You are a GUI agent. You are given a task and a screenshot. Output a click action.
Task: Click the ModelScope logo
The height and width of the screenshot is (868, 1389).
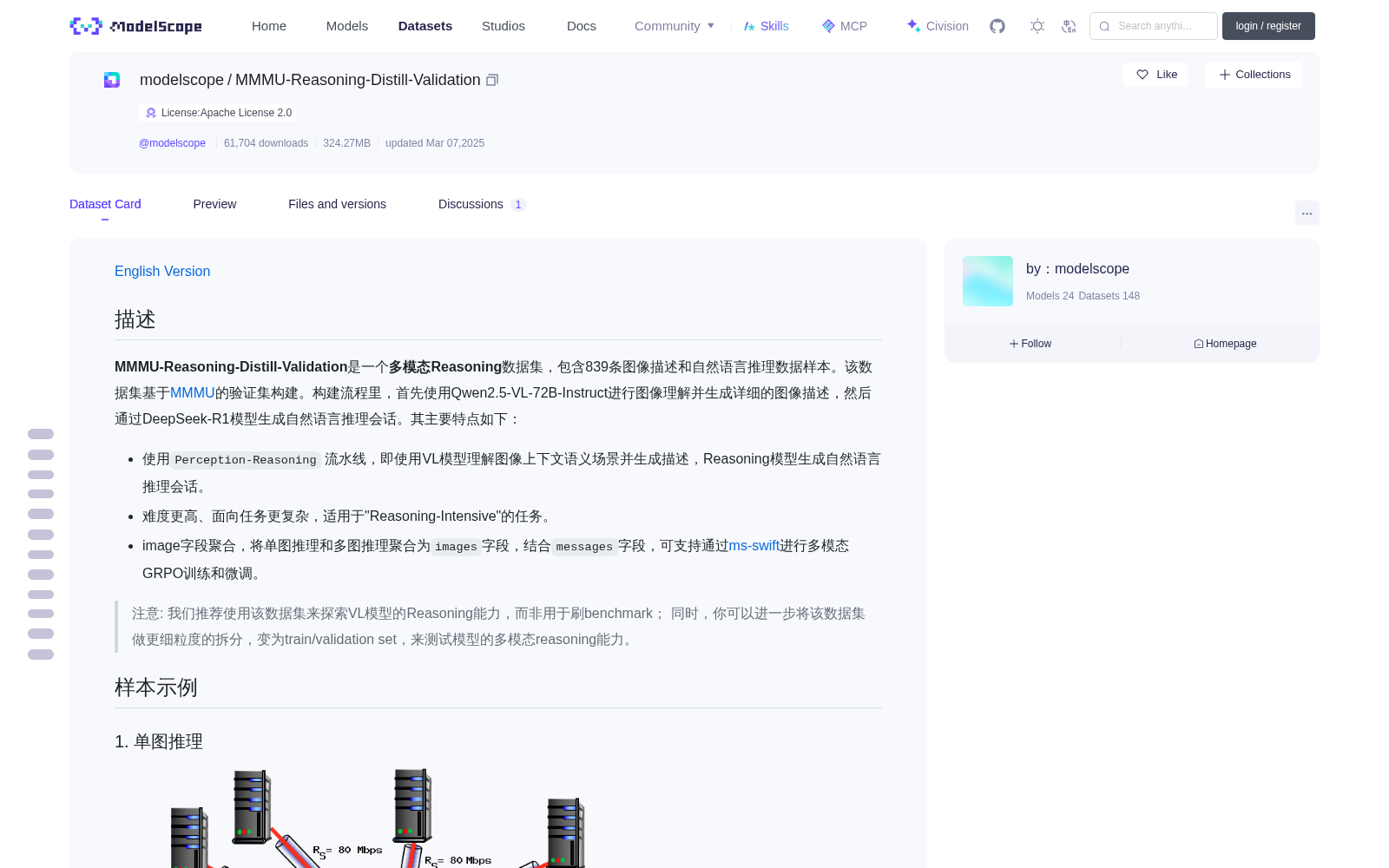(136, 26)
